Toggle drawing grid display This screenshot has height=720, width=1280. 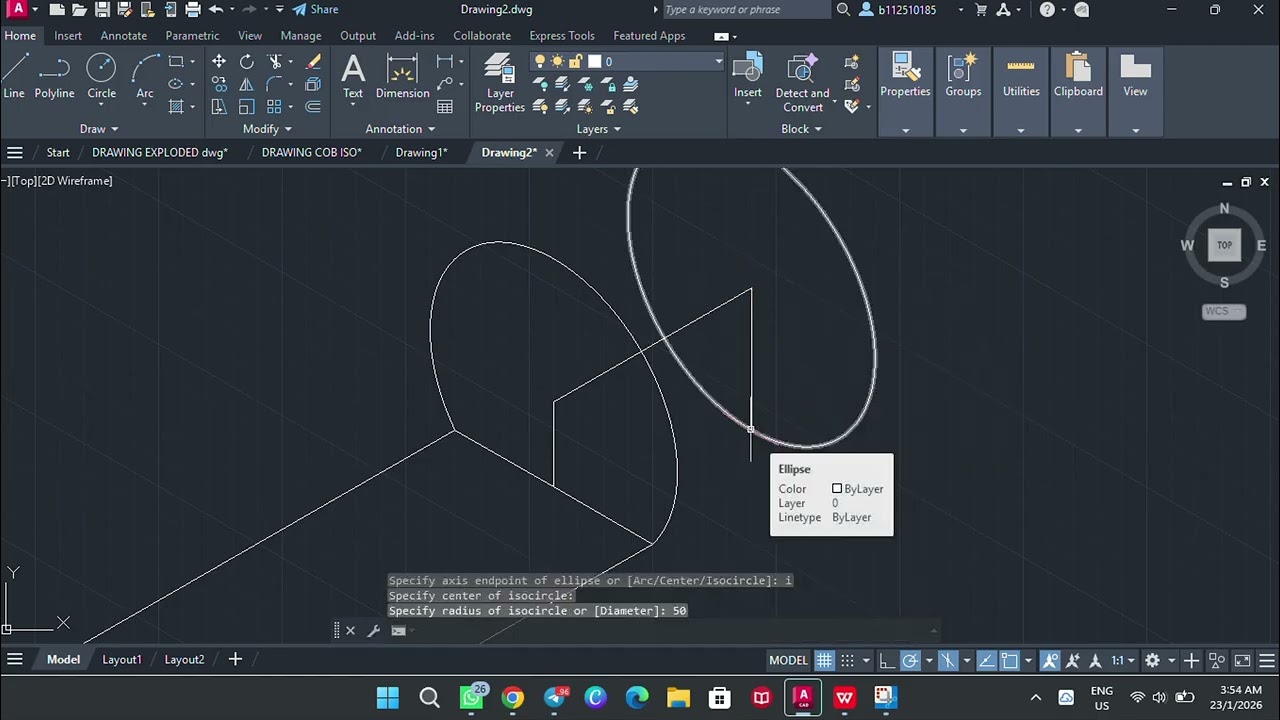pos(824,660)
